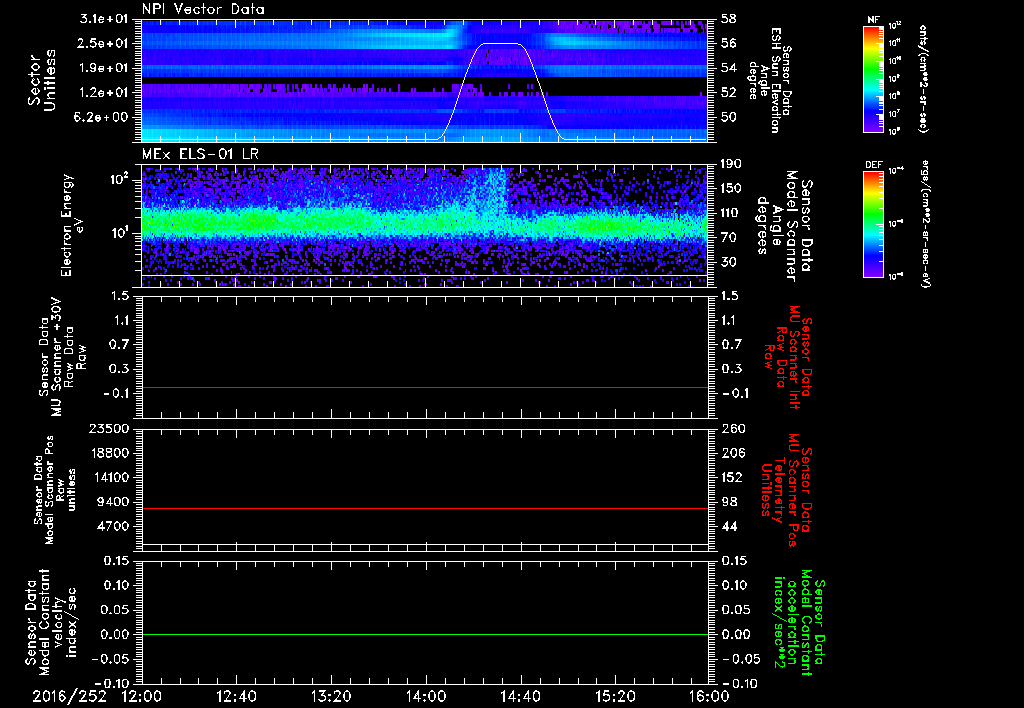Click the red 'MU Scanner Pos Telemetry' label
The image size is (1024, 708).
787,491
